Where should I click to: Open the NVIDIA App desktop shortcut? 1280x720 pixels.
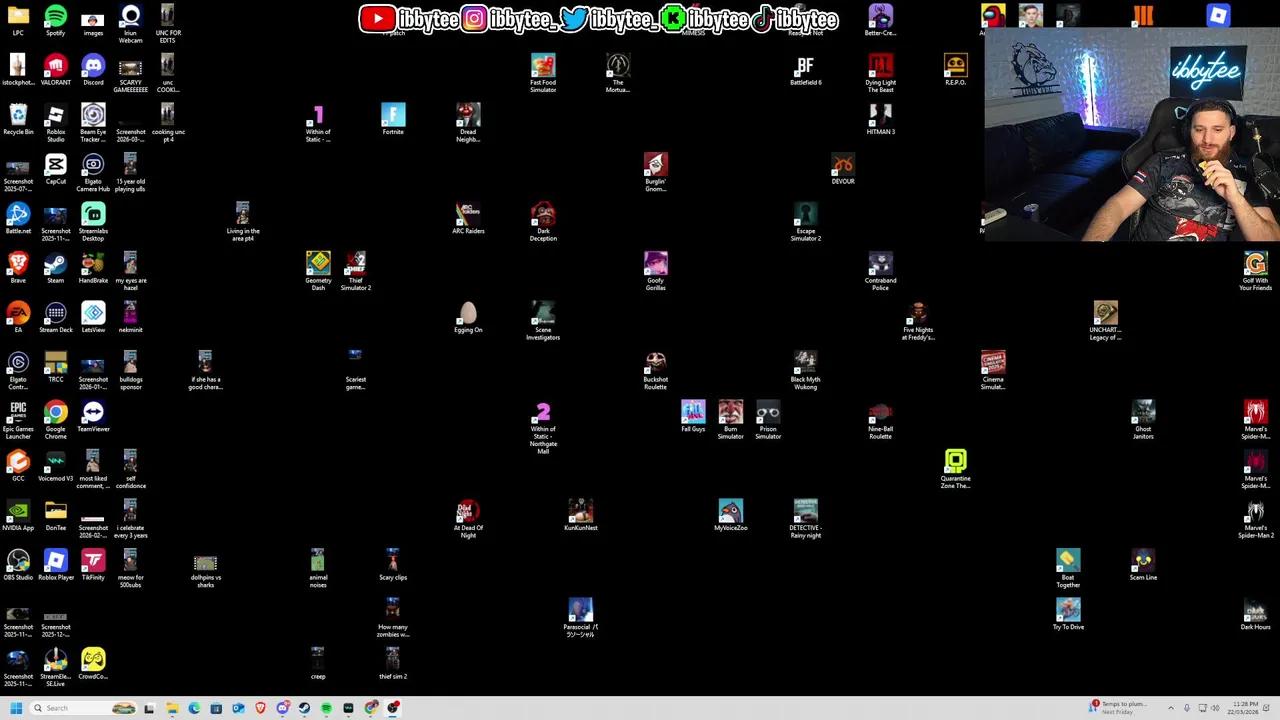tap(18, 517)
